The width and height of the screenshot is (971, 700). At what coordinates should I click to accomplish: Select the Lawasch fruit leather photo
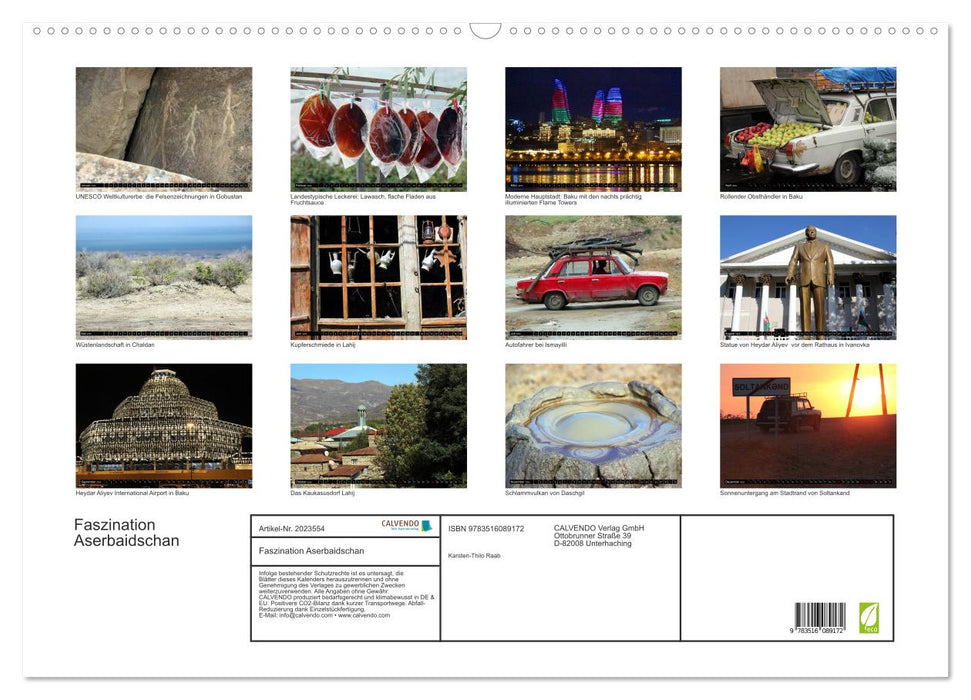378,127
